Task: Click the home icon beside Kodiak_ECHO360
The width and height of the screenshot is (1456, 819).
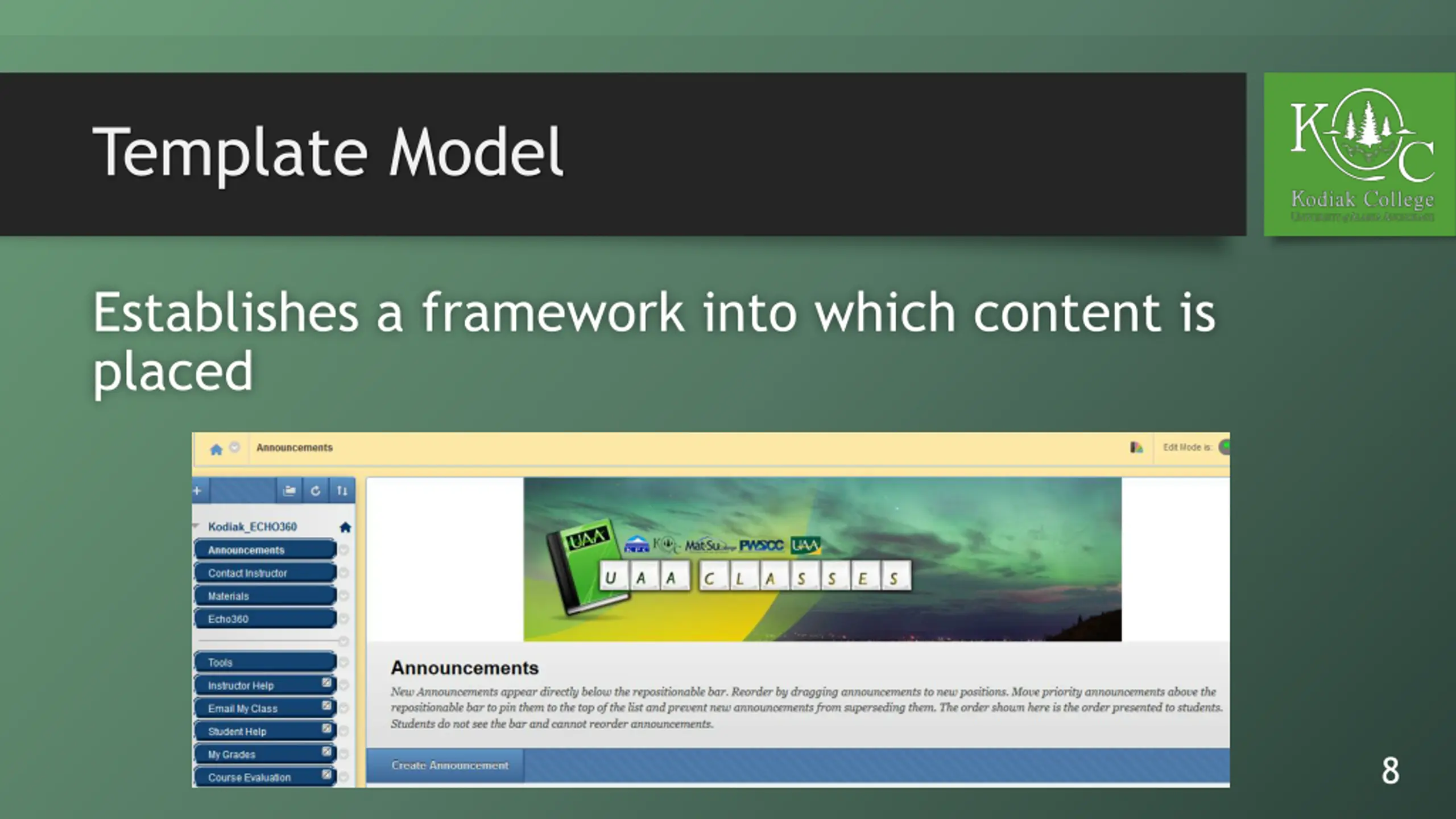Action: click(345, 527)
